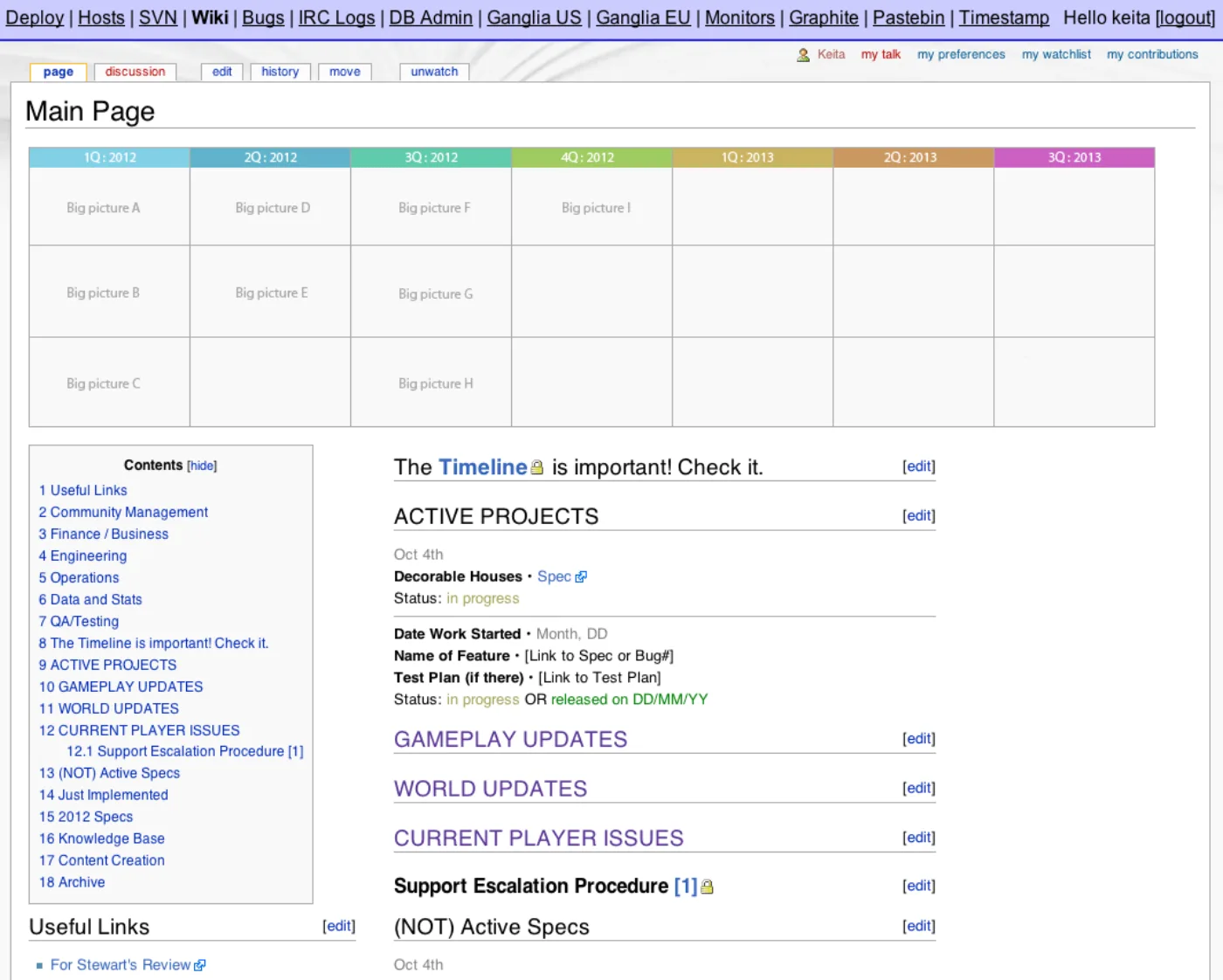The height and width of the screenshot is (980, 1223).
Task: Open my preferences
Action: (961, 54)
